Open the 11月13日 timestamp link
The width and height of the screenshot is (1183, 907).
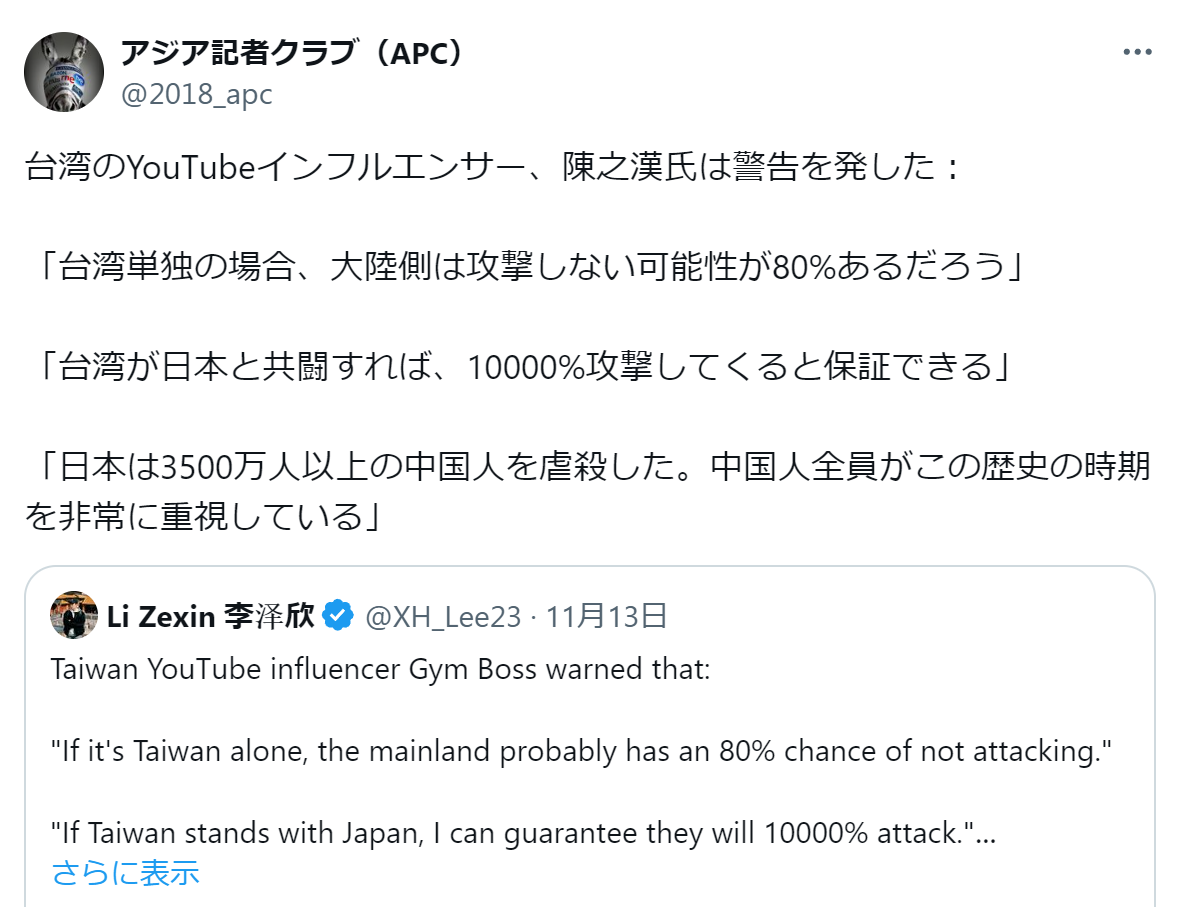[607, 616]
